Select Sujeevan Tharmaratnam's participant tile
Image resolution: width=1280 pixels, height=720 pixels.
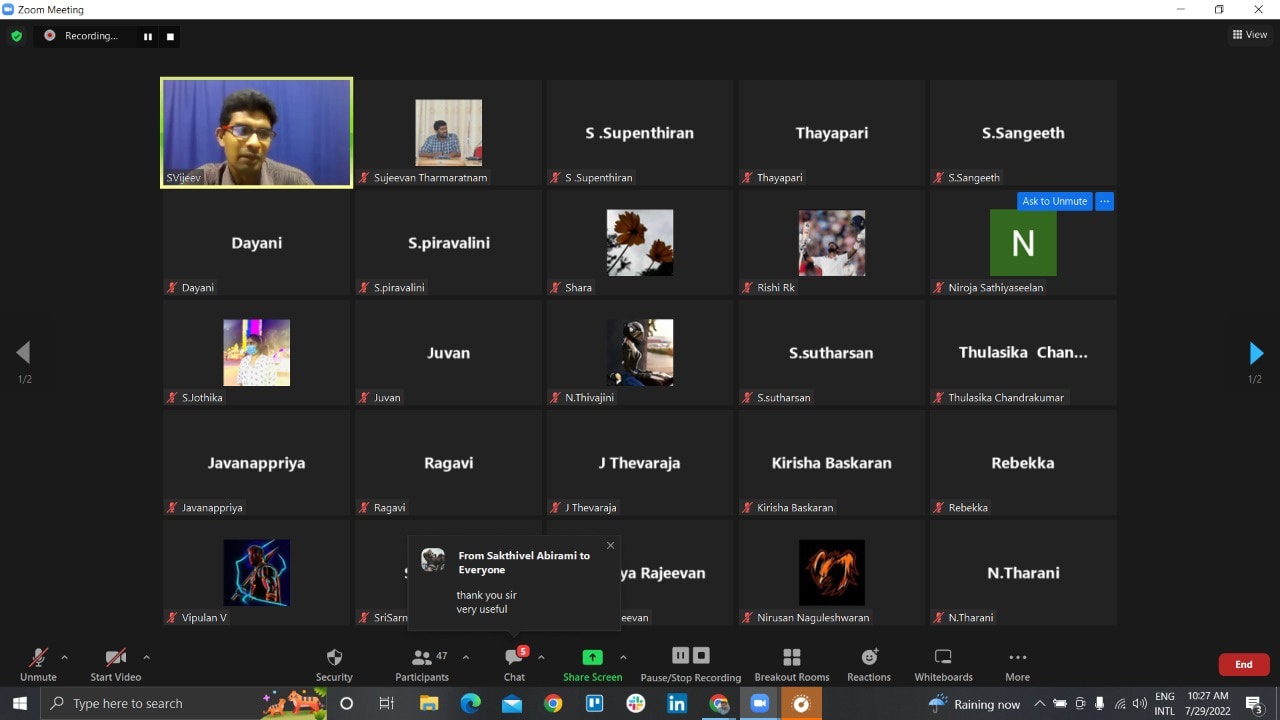click(449, 133)
